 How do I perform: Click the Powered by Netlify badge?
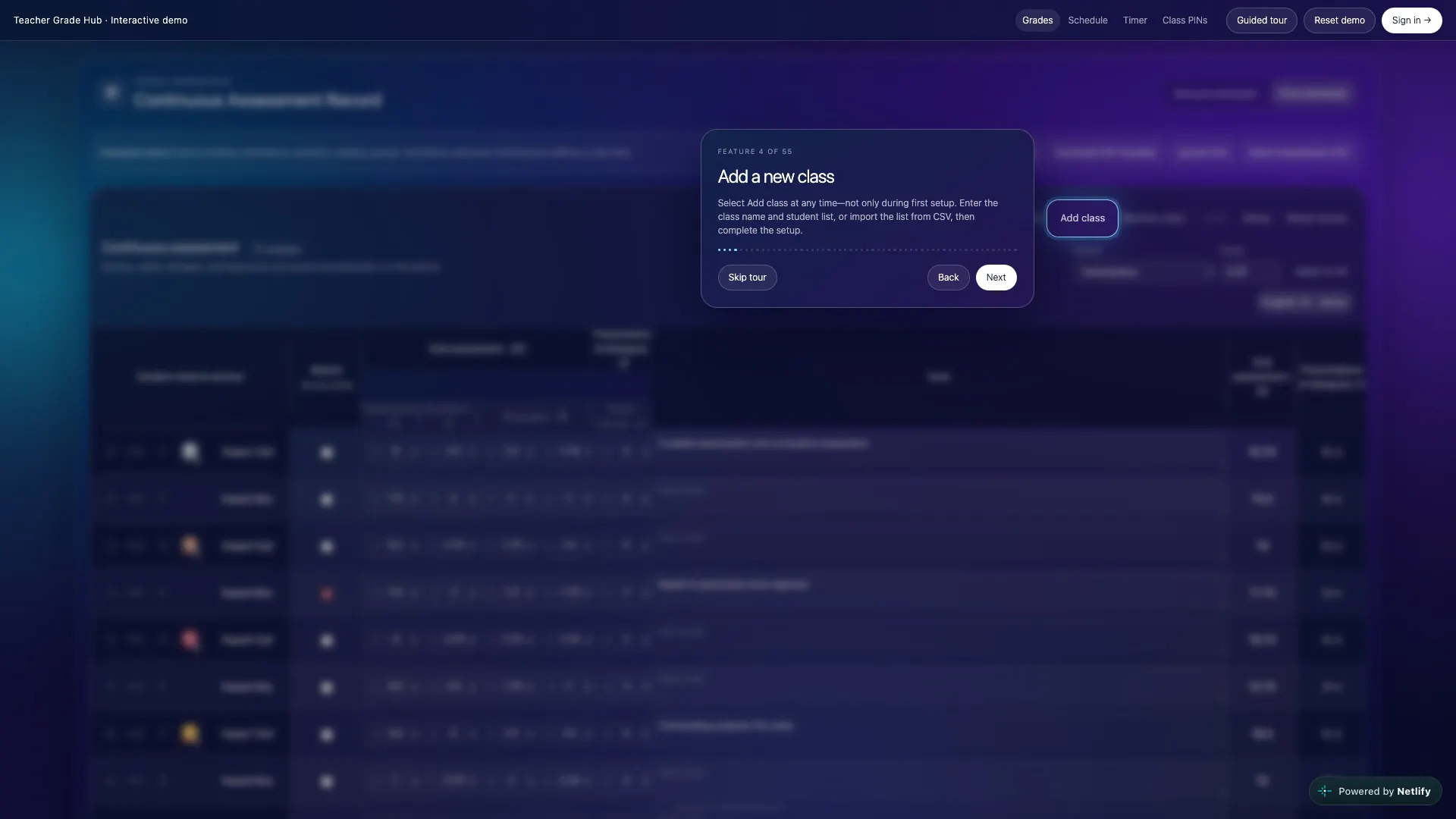[1375, 791]
